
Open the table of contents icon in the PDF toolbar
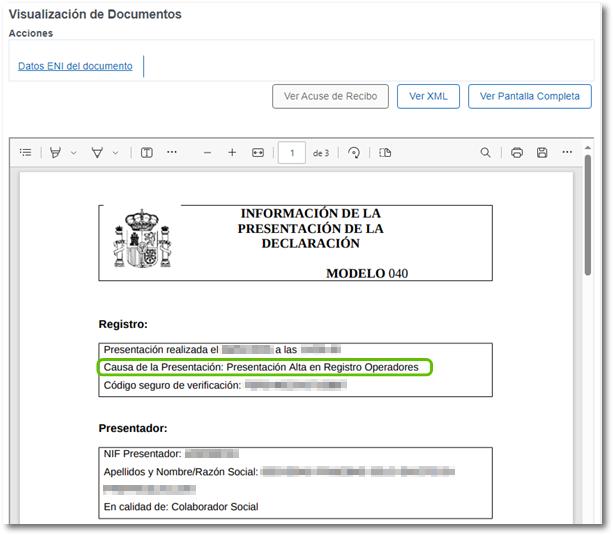[x=26, y=153]
